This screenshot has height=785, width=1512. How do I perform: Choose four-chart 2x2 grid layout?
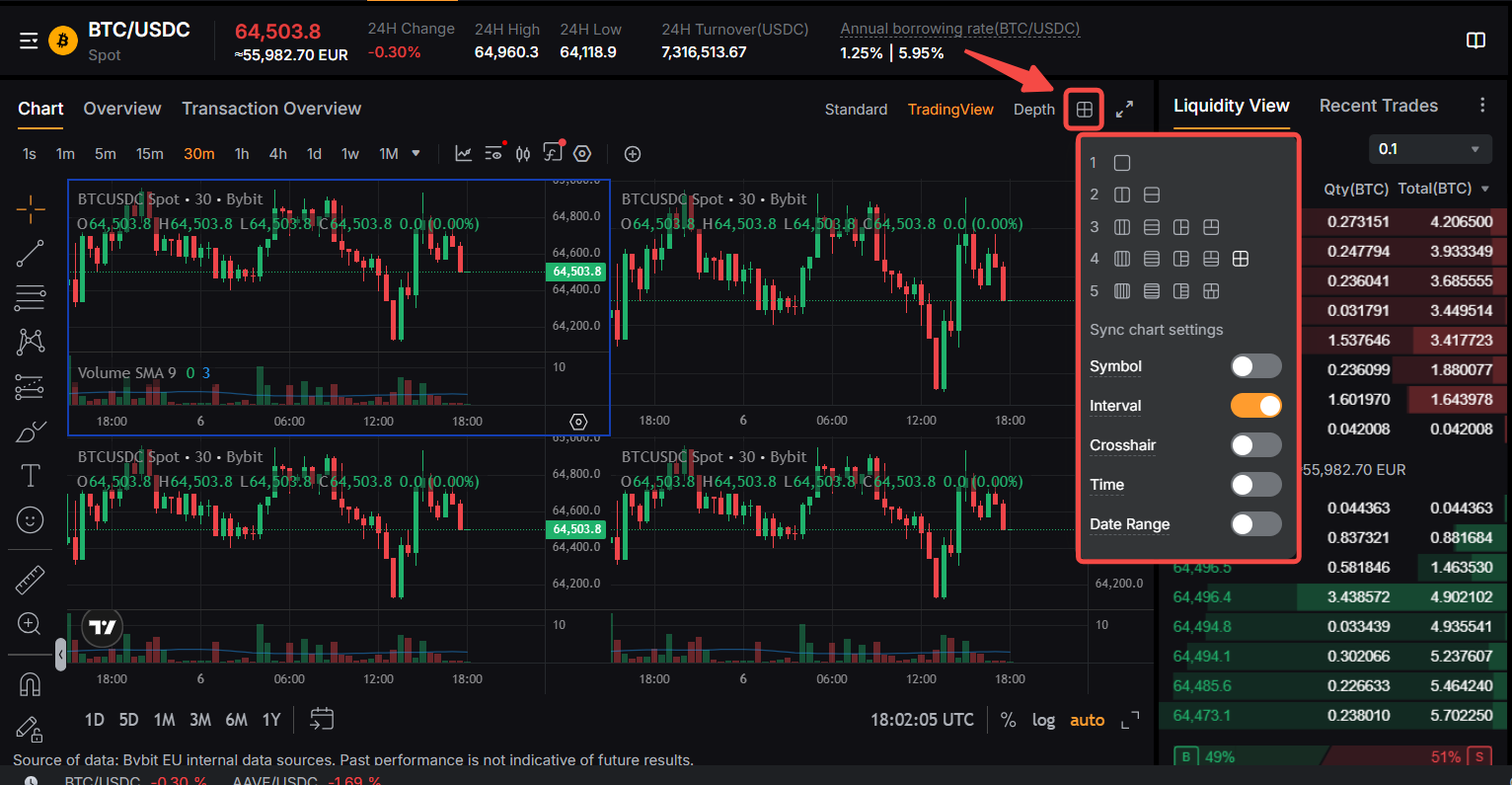1241,259
